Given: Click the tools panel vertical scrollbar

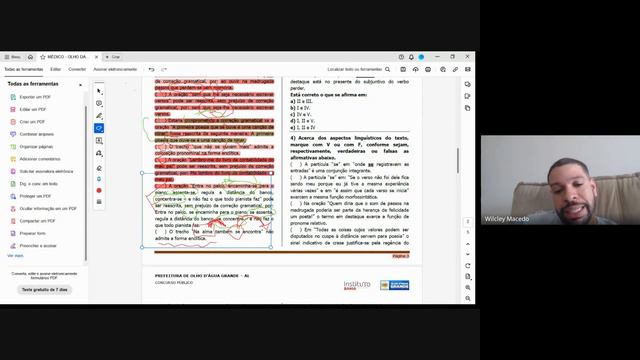Looking at the screenshot, I should 86,184.
